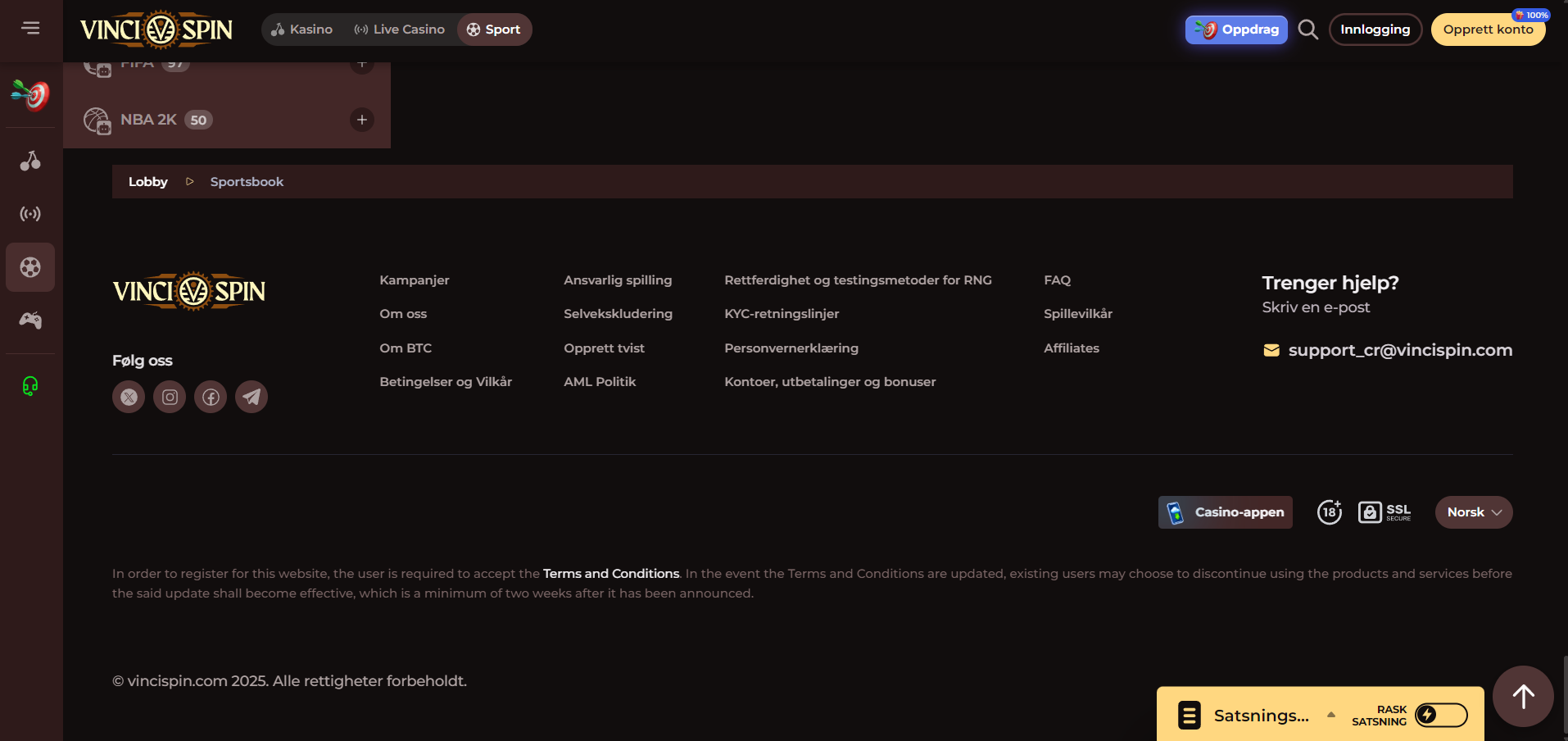Open the gamepad esports sidebar icon
Screen dimensions: 1568x741
tap(30, 320)
